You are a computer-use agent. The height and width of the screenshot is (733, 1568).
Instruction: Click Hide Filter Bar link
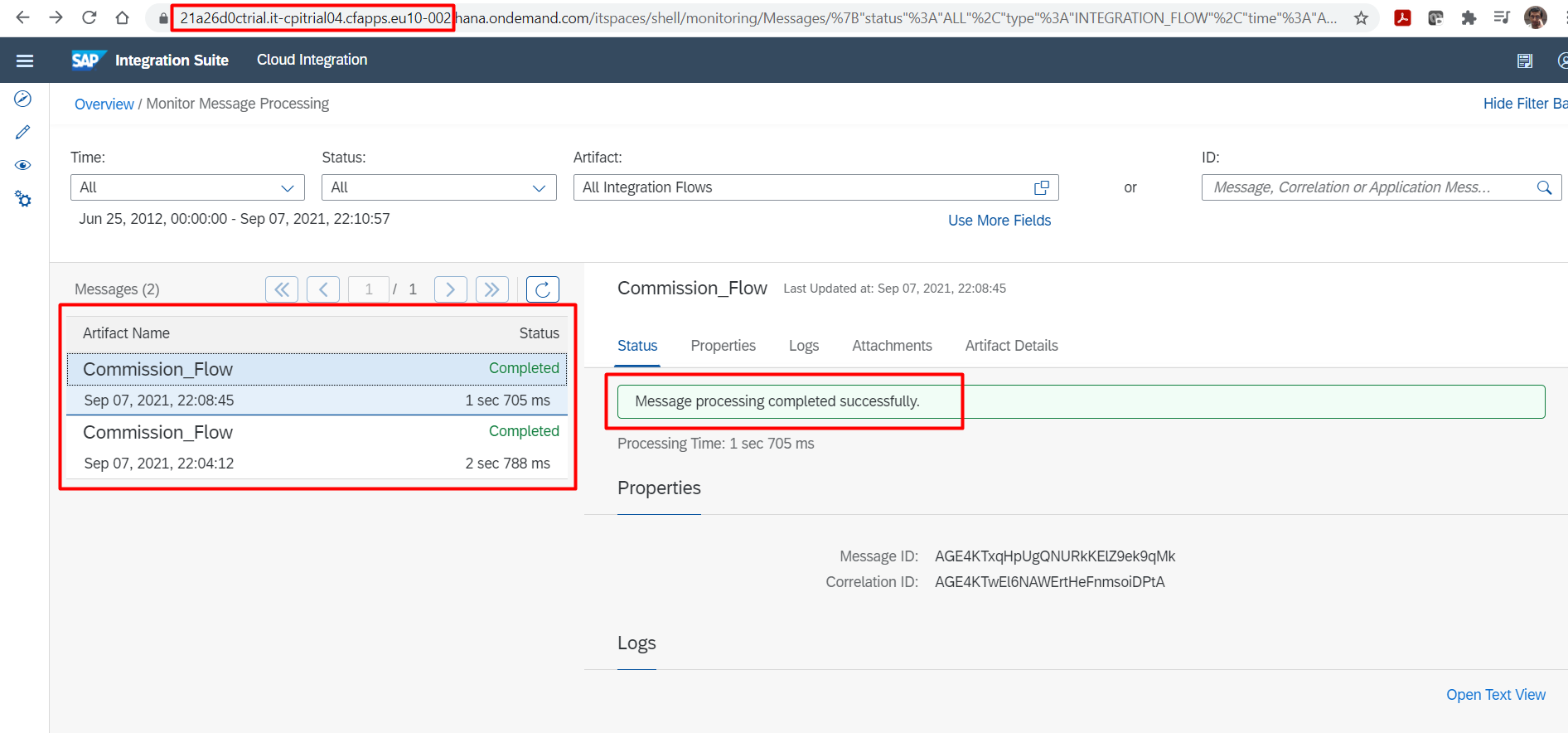tap(1525, 104)
